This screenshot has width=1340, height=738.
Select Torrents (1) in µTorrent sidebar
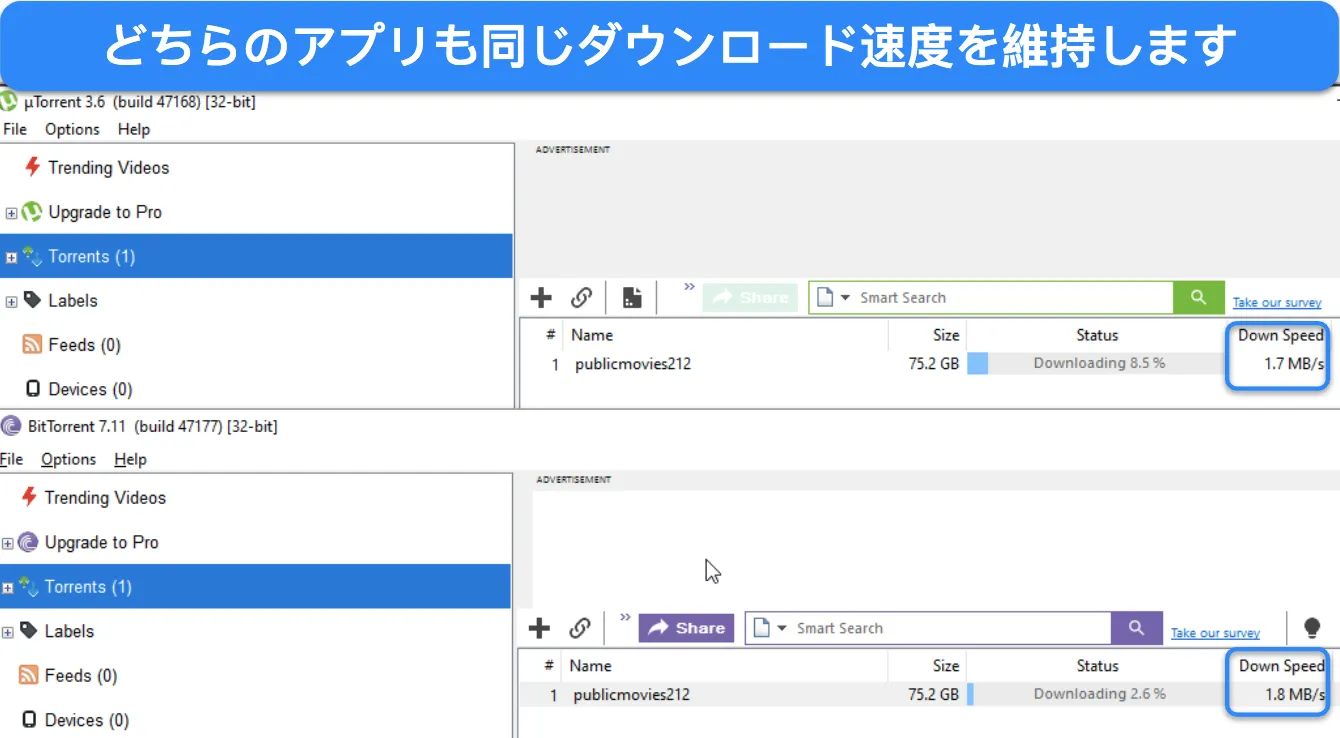tap(256, 256)
